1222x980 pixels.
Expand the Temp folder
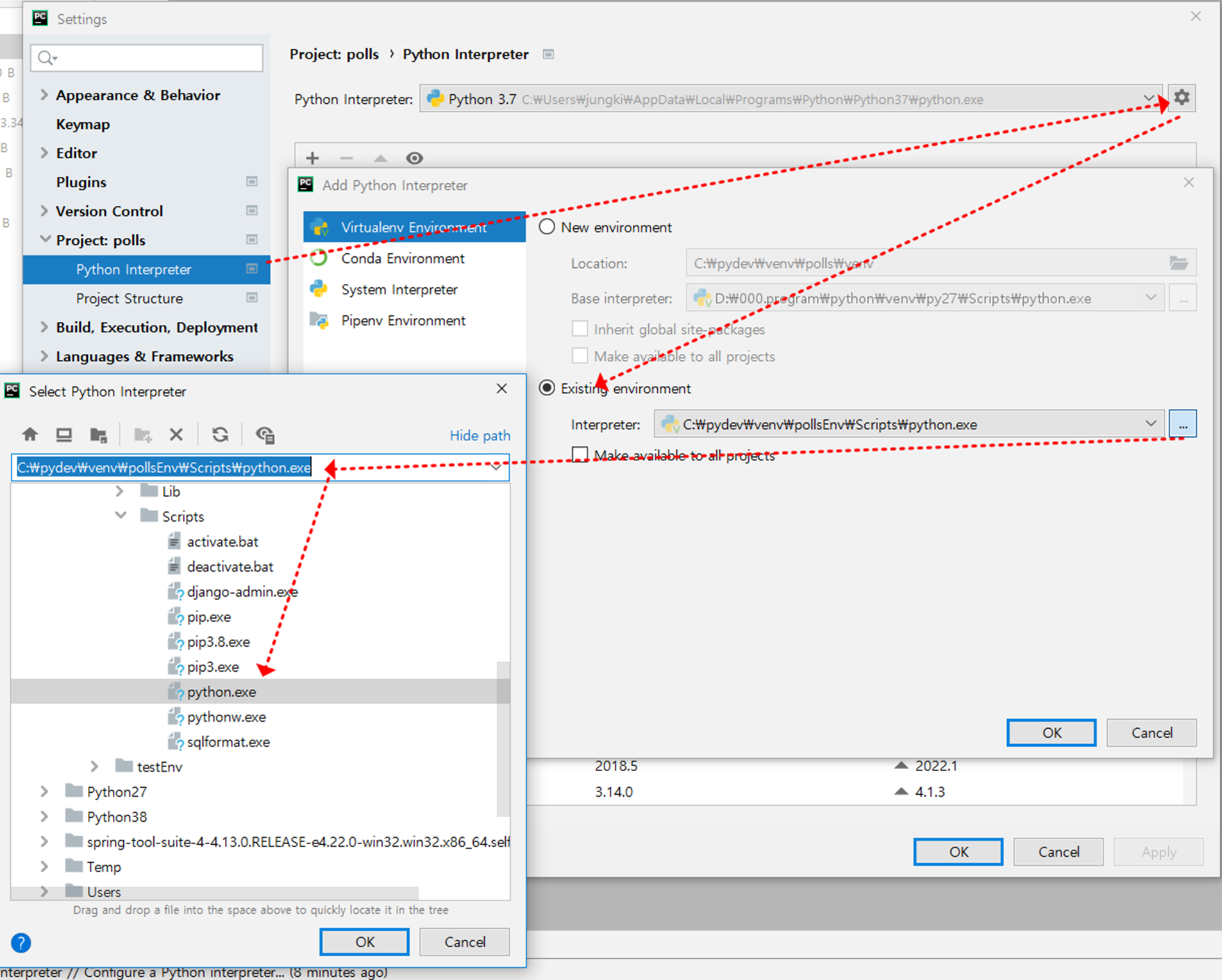44,866
